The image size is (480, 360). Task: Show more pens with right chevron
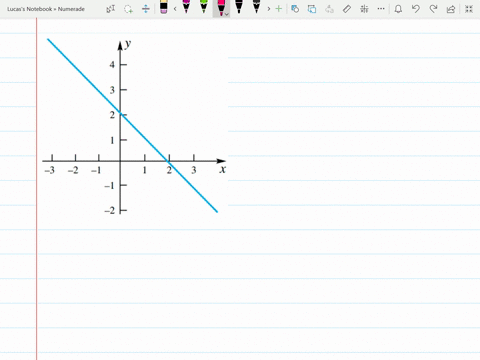coord(269,9)
